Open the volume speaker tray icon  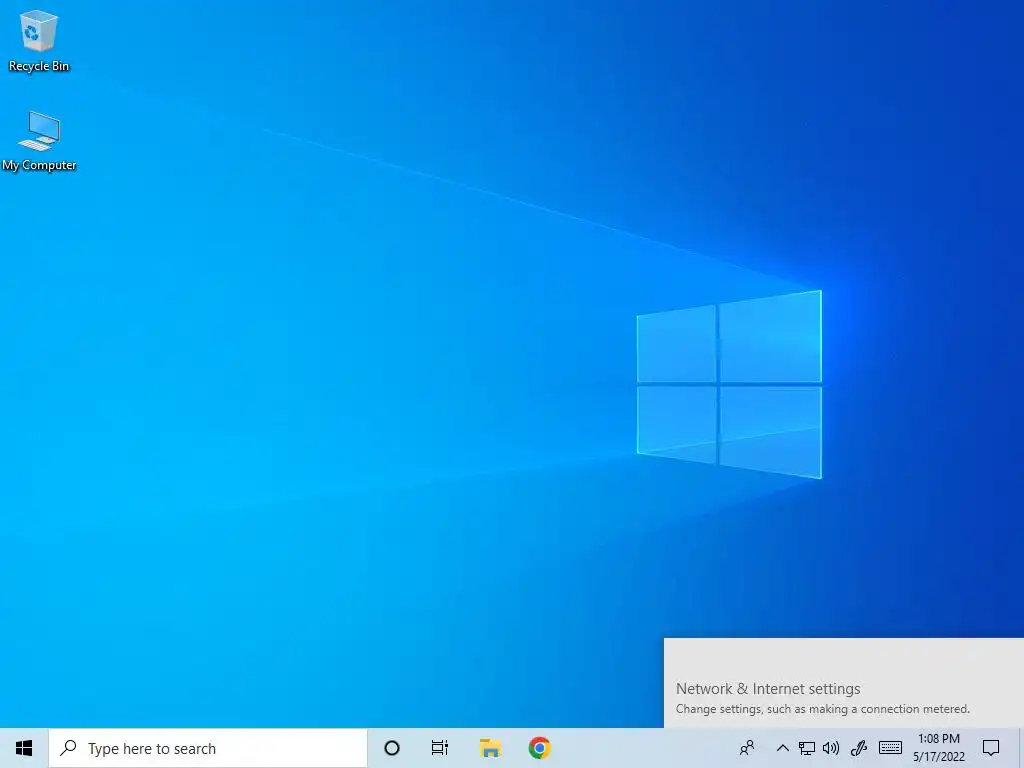point(831,748)
